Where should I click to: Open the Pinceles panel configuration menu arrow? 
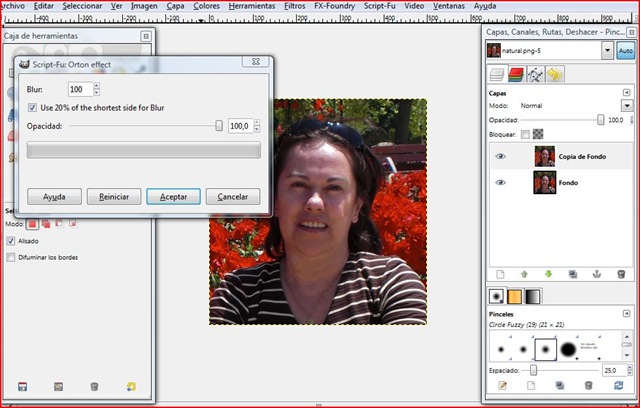627,314
